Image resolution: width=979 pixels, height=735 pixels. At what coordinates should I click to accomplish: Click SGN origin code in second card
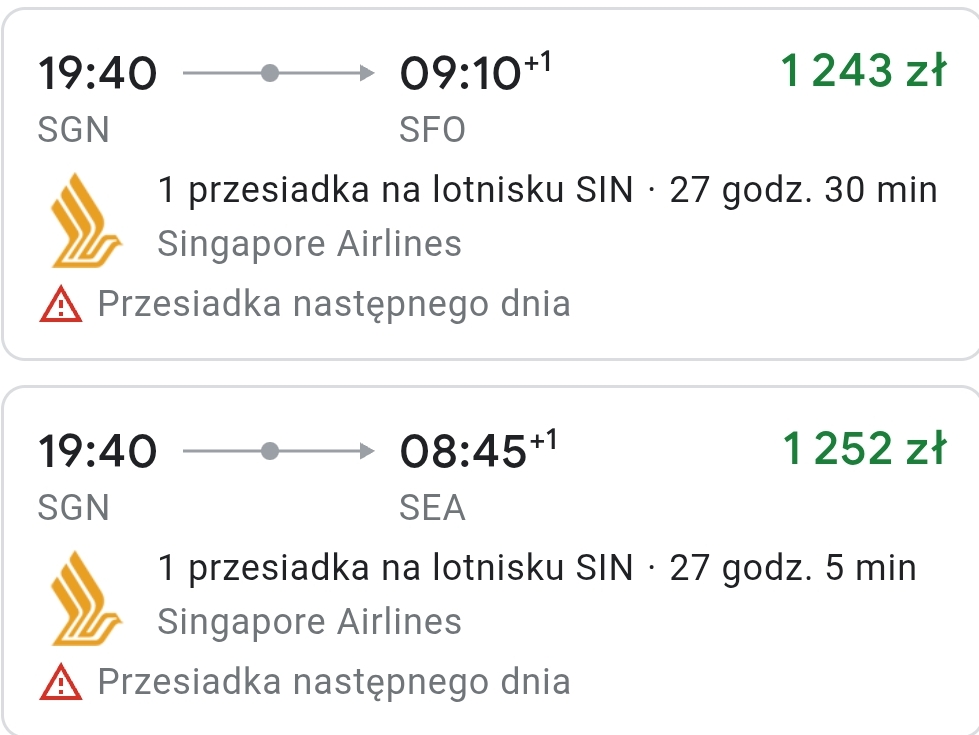(x=74, y=508)
